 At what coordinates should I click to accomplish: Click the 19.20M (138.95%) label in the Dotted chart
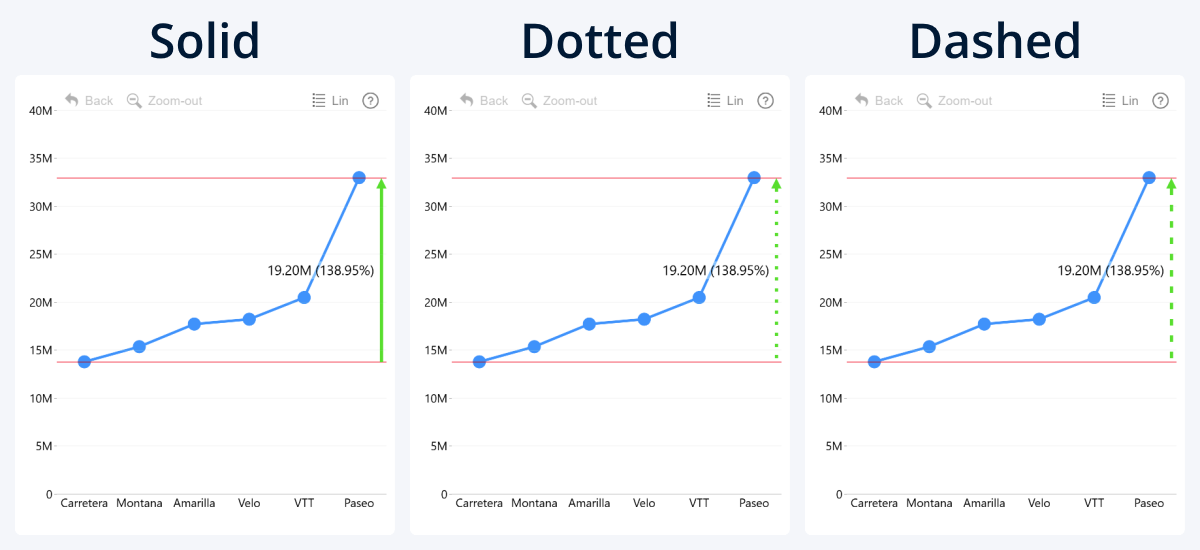[x=715, y=270]
